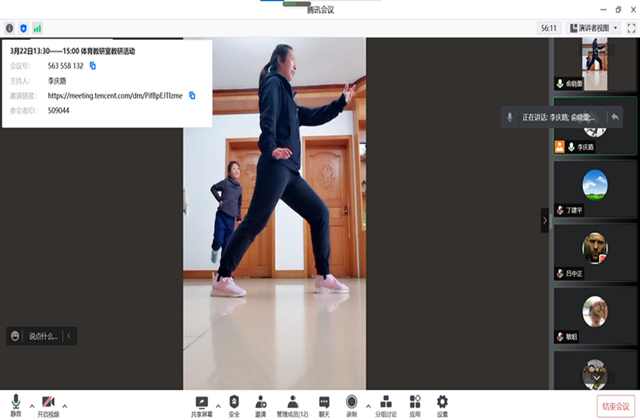Open the Invite (邀请) participants icon
This screenshot has height=420, width=640.
260,404
